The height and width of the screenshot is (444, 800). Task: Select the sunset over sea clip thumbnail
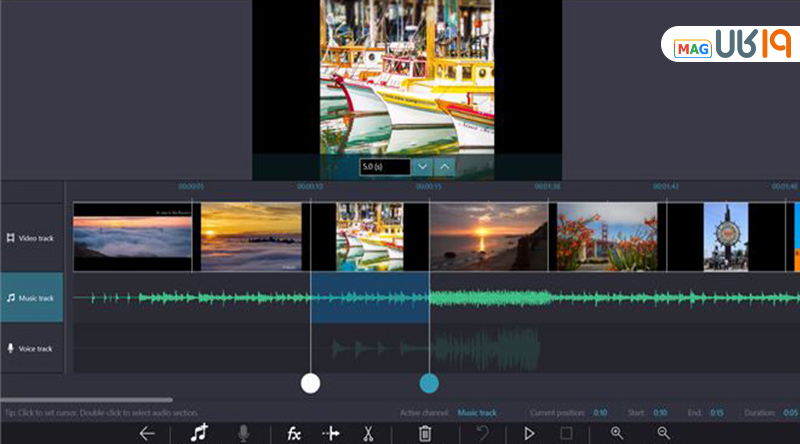[x=488, y=237]
